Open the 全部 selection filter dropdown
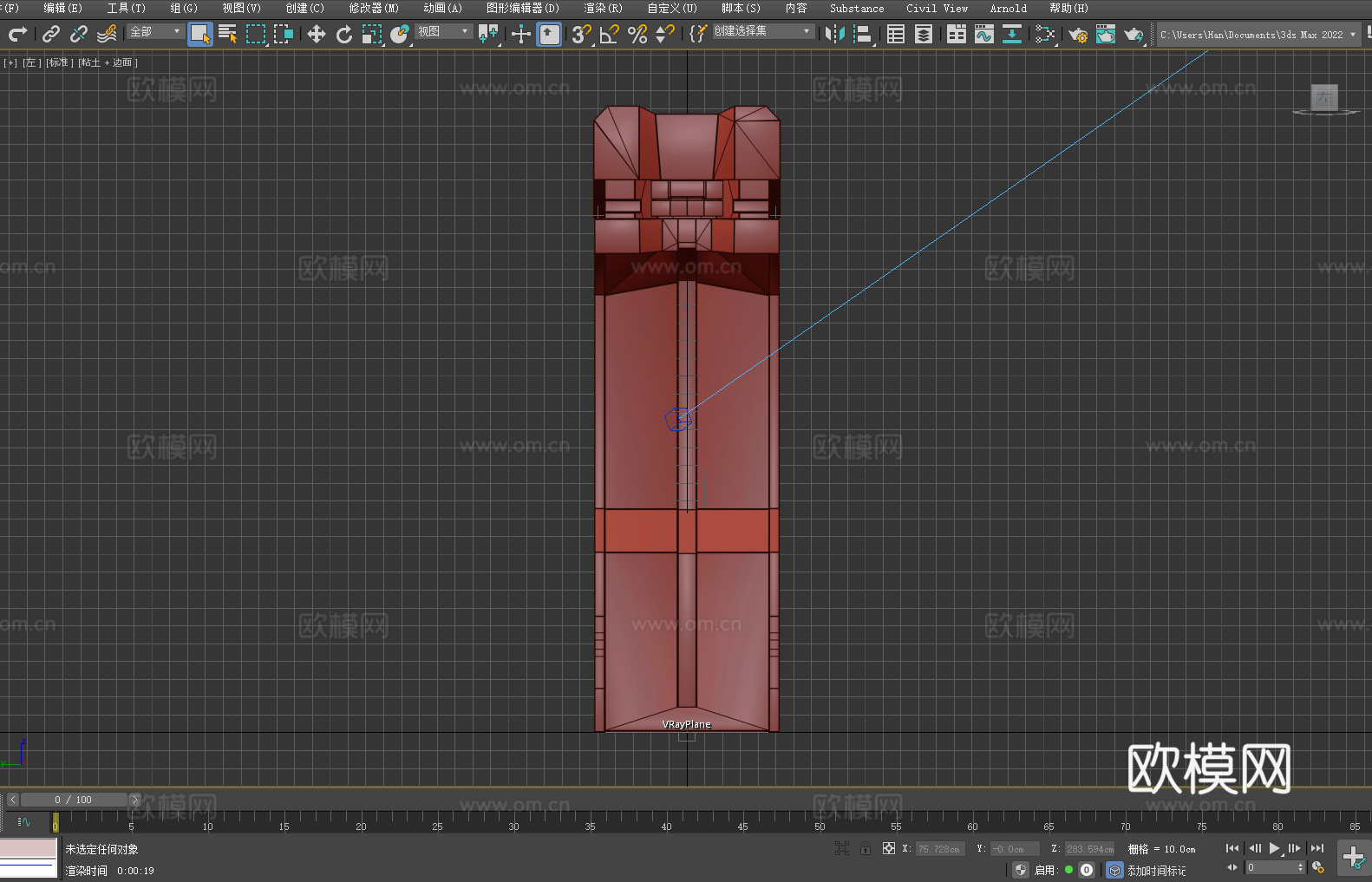 pos(156,32)
